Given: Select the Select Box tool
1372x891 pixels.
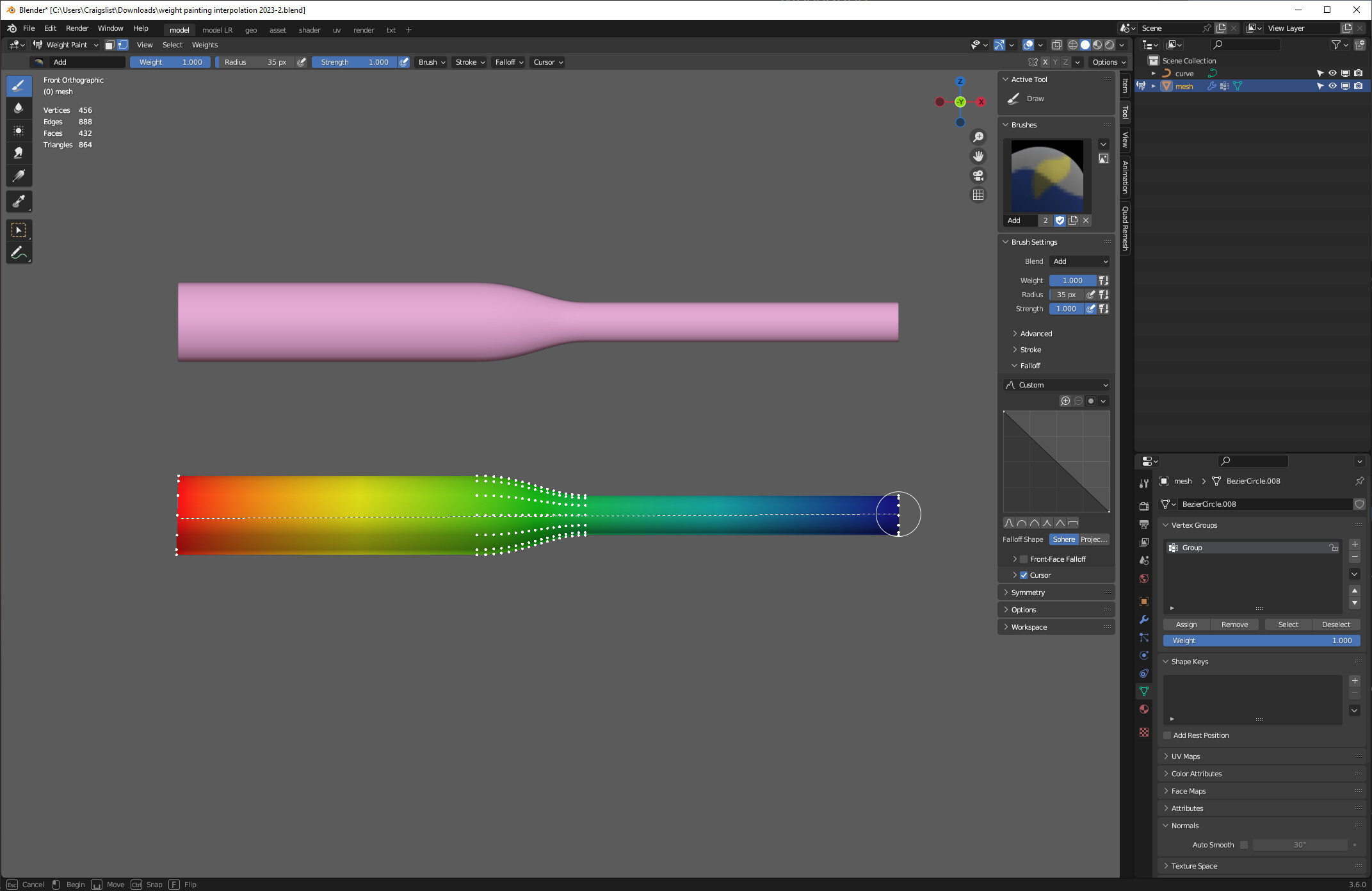Looking at the screenshot, I should [19, 230].
